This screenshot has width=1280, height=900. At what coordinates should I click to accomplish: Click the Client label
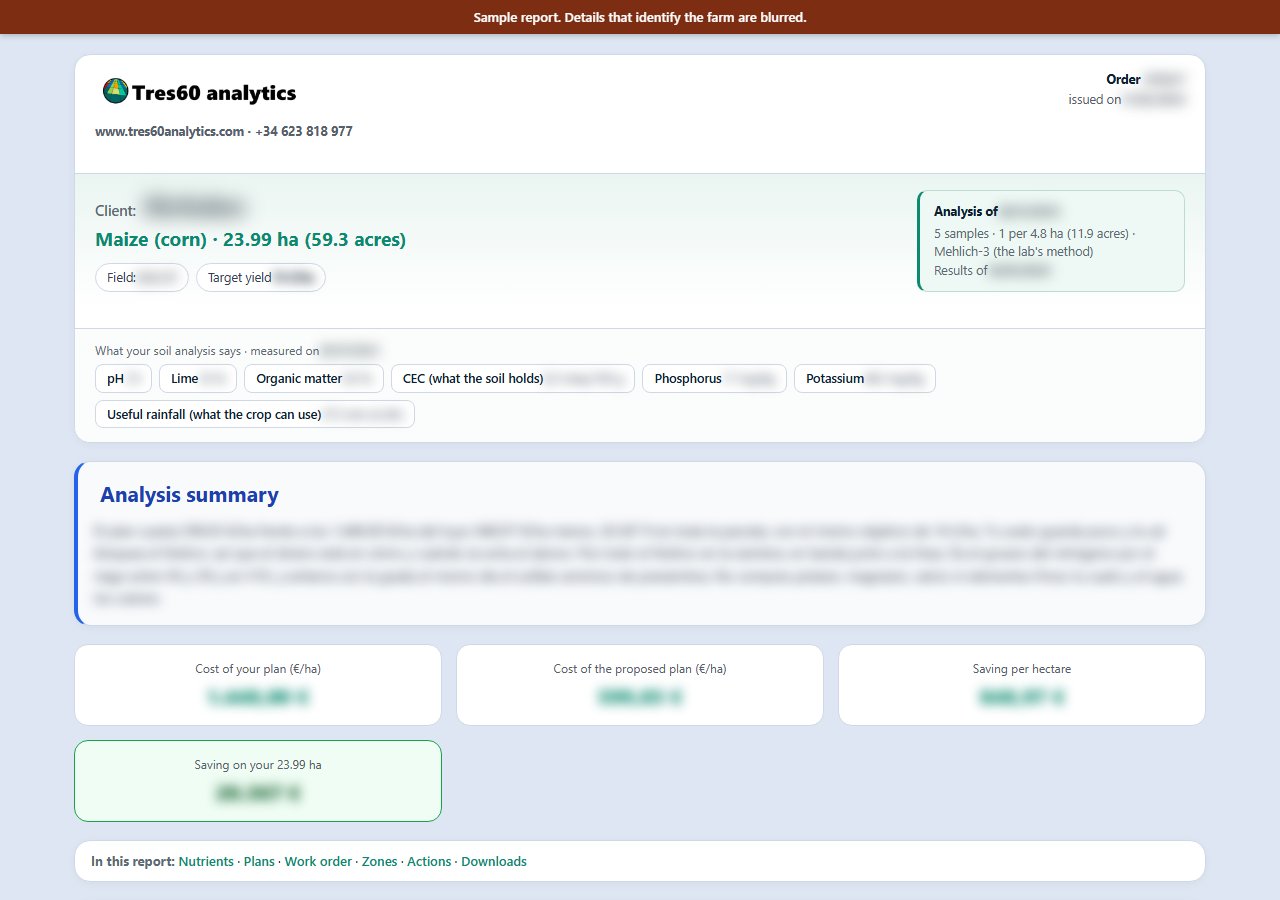[x=116, y=210]
